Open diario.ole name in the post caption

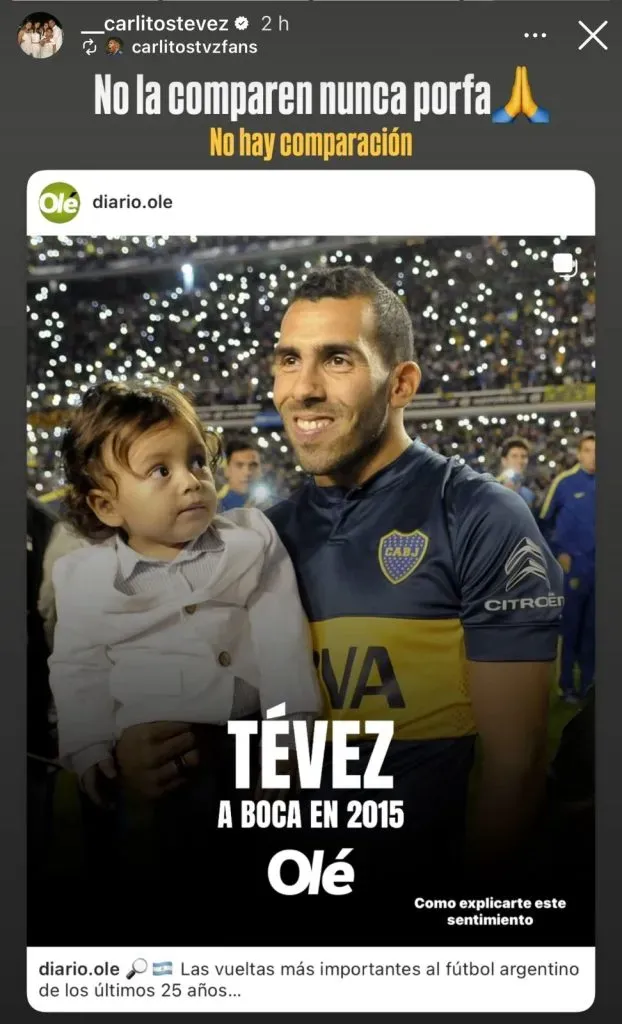point(79,968)
